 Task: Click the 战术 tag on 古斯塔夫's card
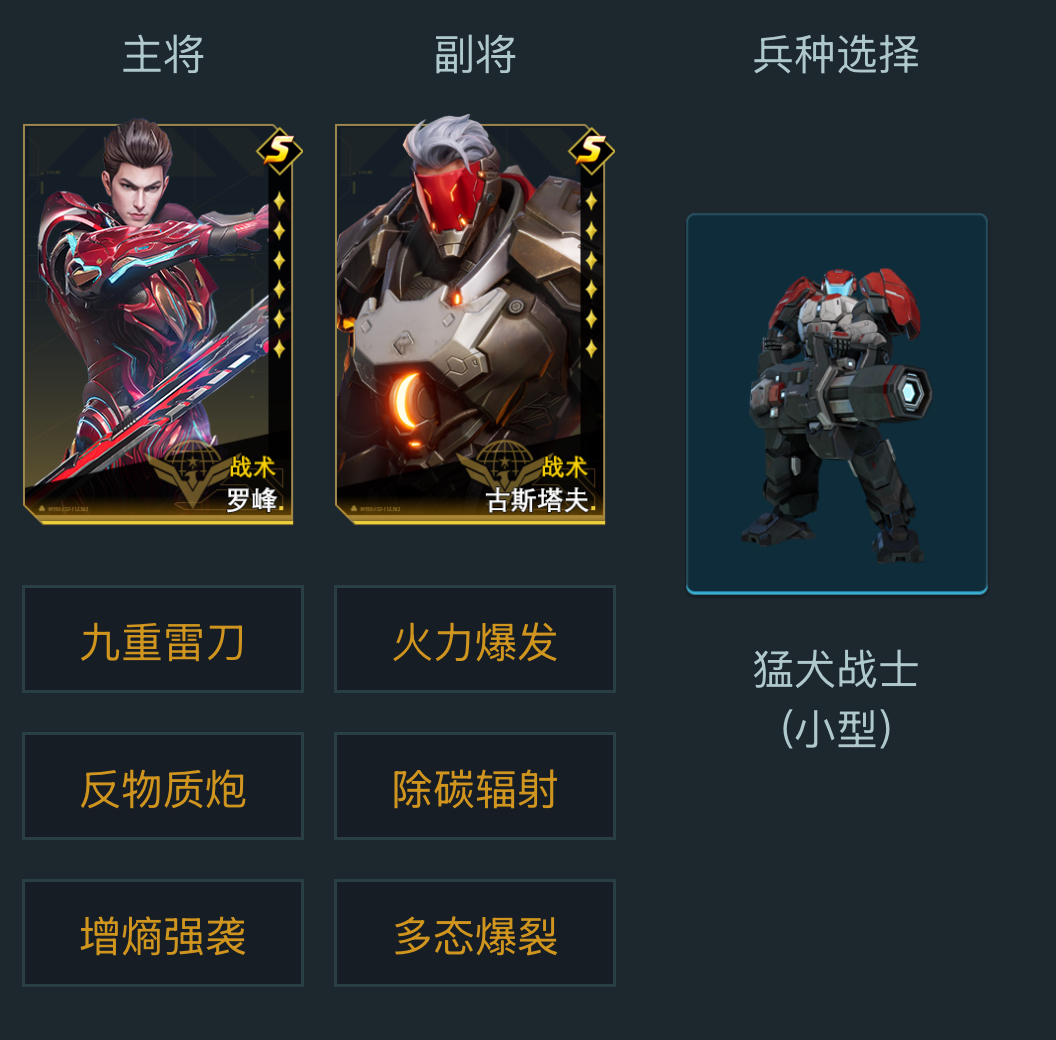[x=564, y=467]
